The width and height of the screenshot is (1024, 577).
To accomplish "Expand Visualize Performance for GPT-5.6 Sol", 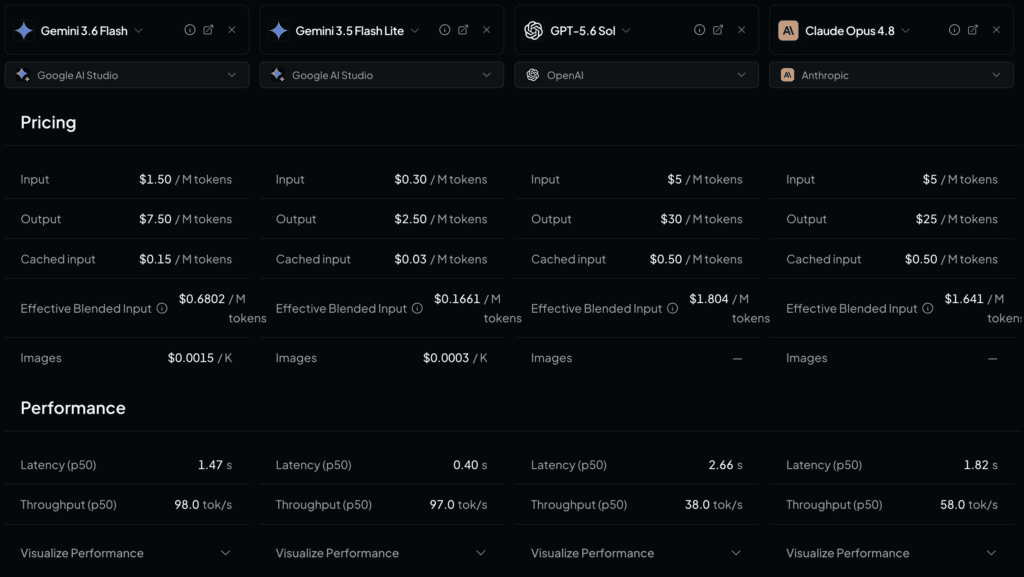I will (637, 553).
